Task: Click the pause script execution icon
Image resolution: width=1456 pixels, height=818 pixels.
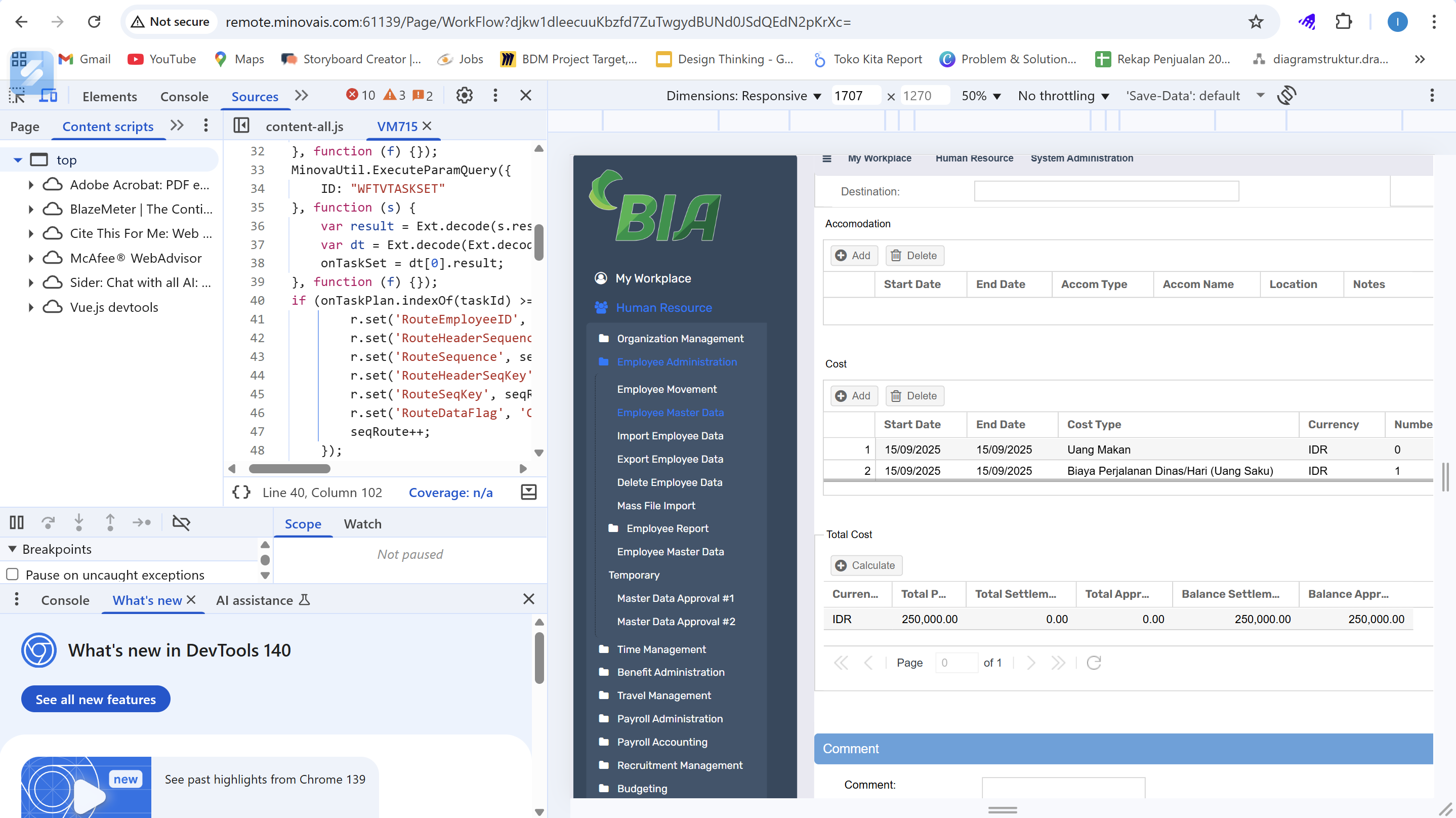Action: pyautogui.click(x=17, y=522)
